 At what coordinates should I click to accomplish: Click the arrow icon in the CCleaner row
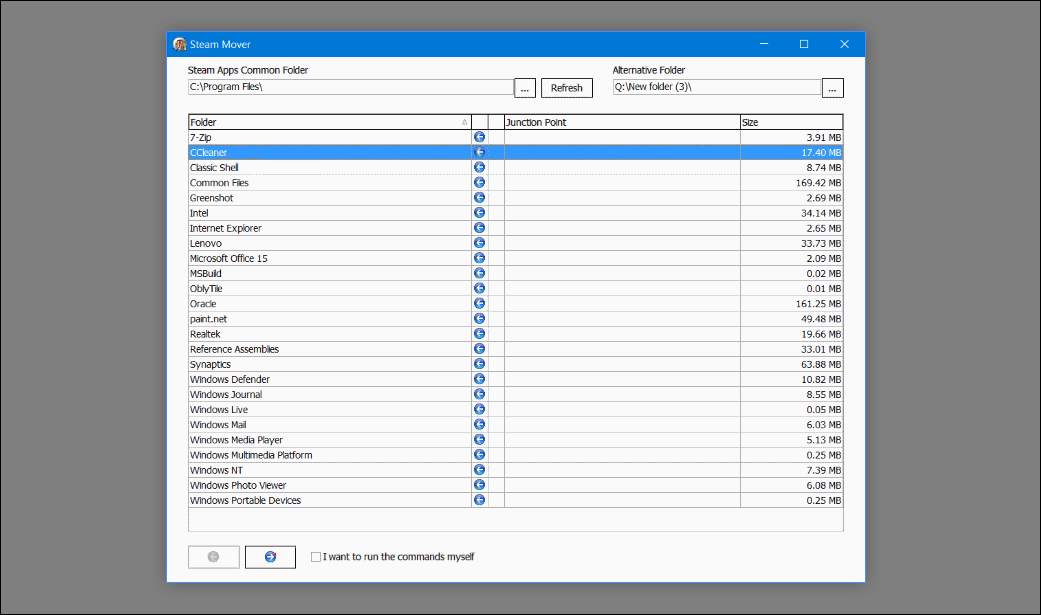479,152
